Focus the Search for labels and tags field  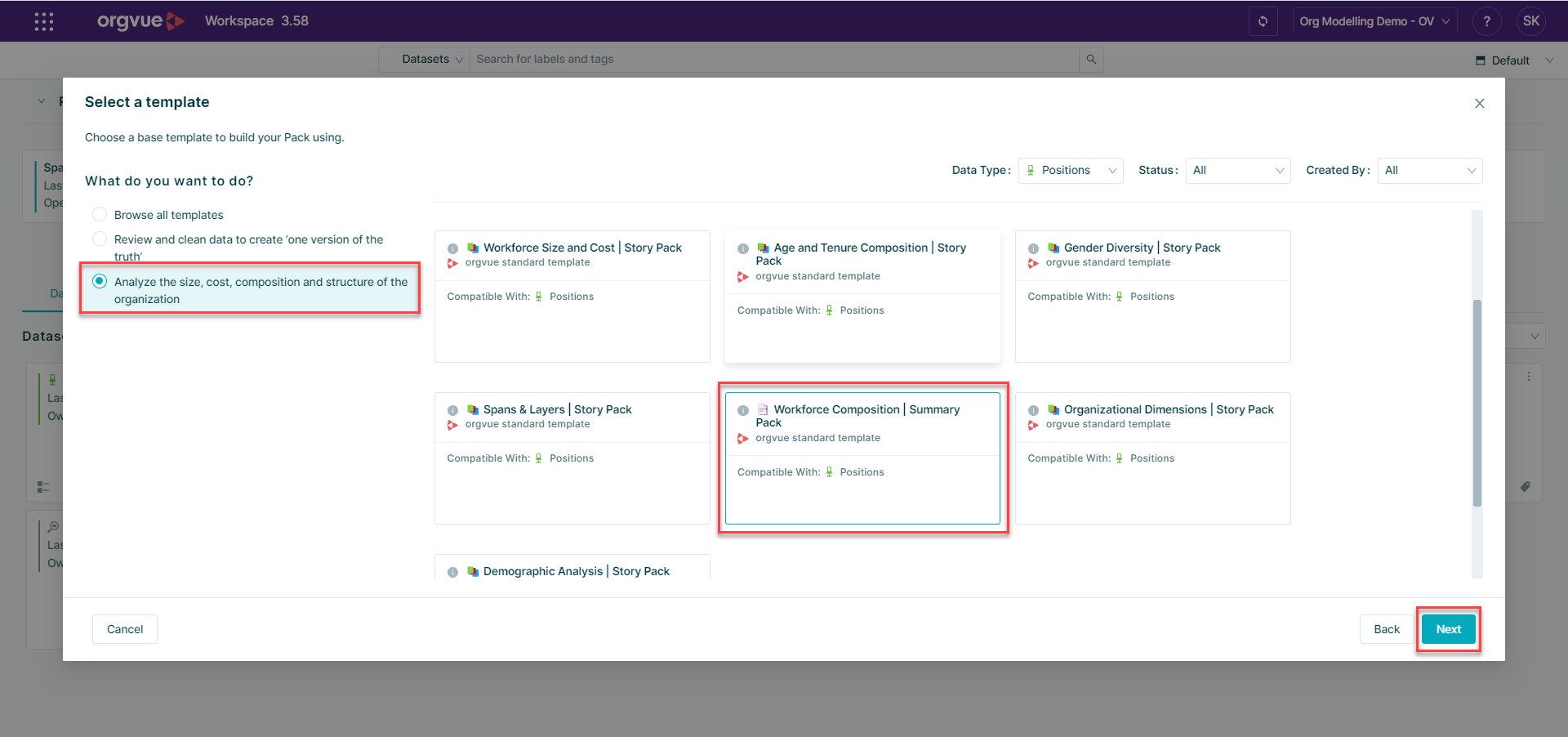pyautogui.click(x=774, y=60)
